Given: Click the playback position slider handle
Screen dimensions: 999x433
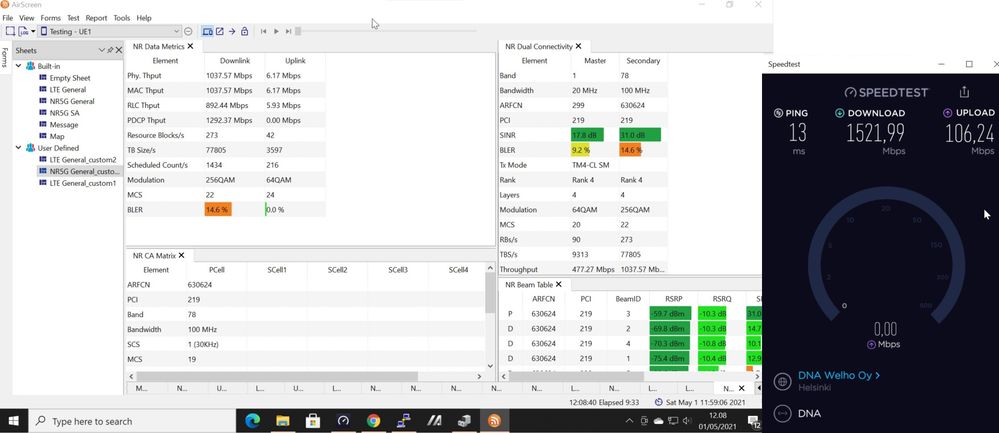Looking at the screenshot, I should (298, 31).
